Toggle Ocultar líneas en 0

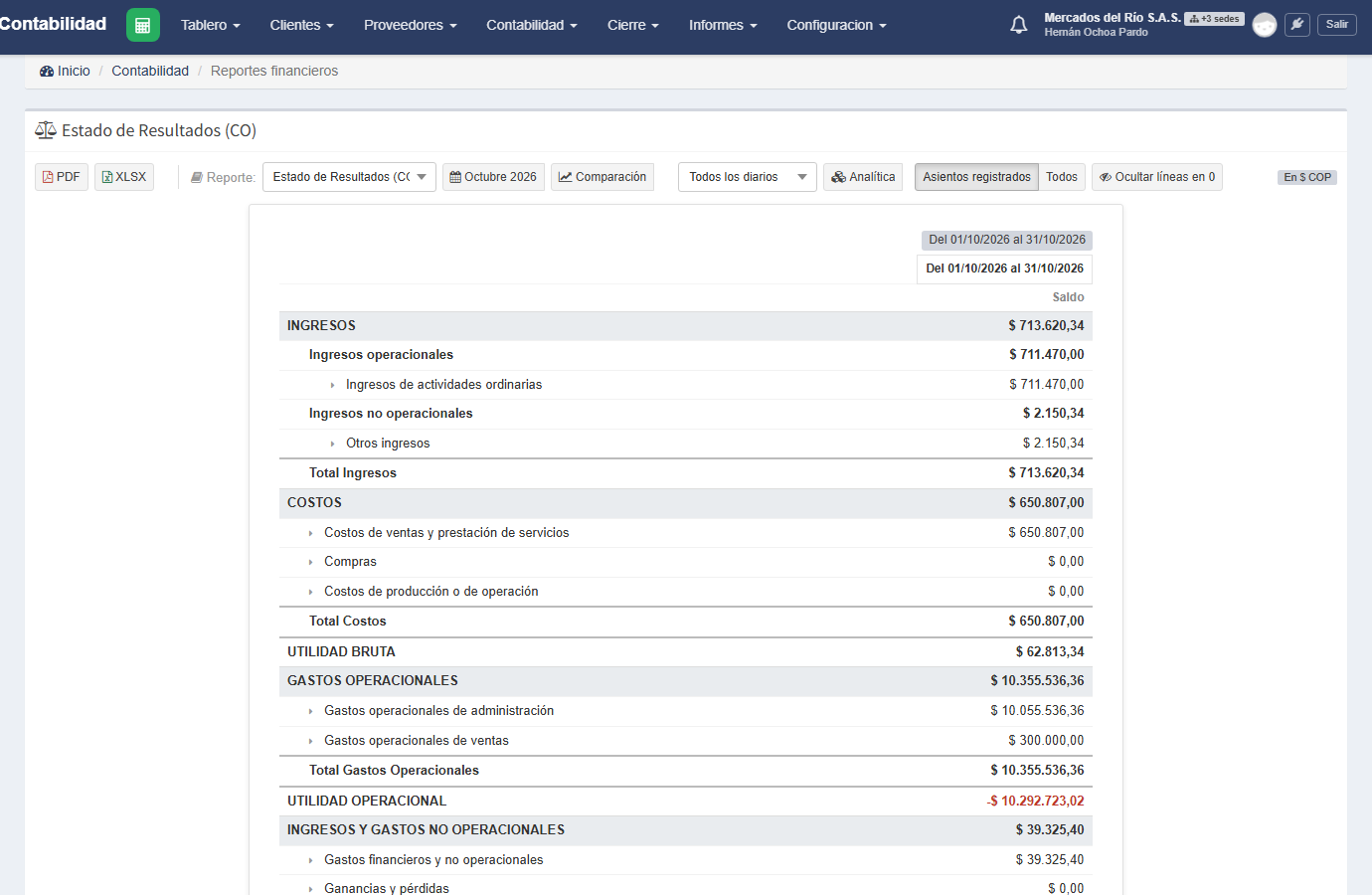(x=1157, y=177)
